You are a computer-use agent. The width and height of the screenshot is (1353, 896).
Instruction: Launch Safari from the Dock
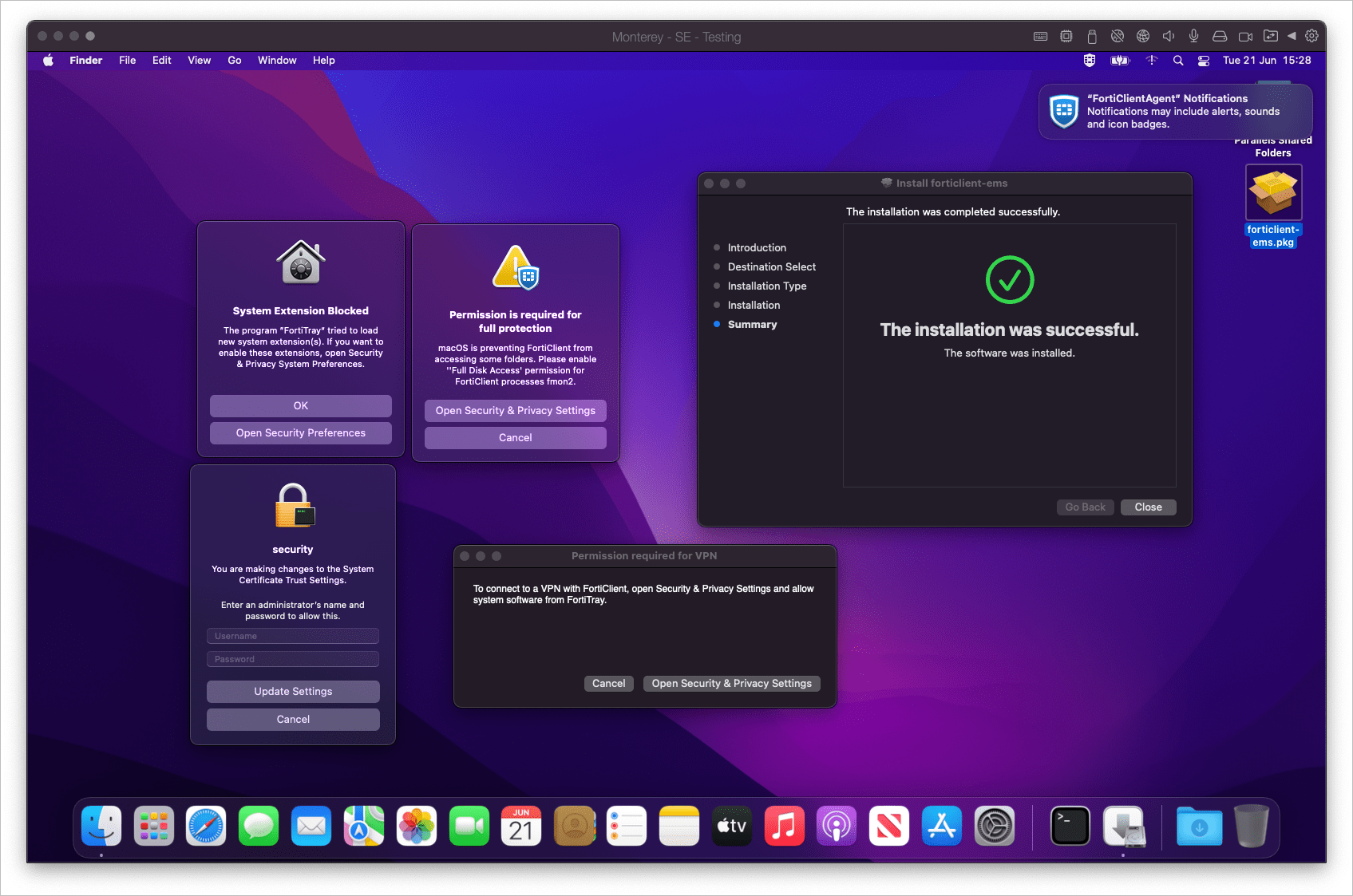click(x=206, y=826)
